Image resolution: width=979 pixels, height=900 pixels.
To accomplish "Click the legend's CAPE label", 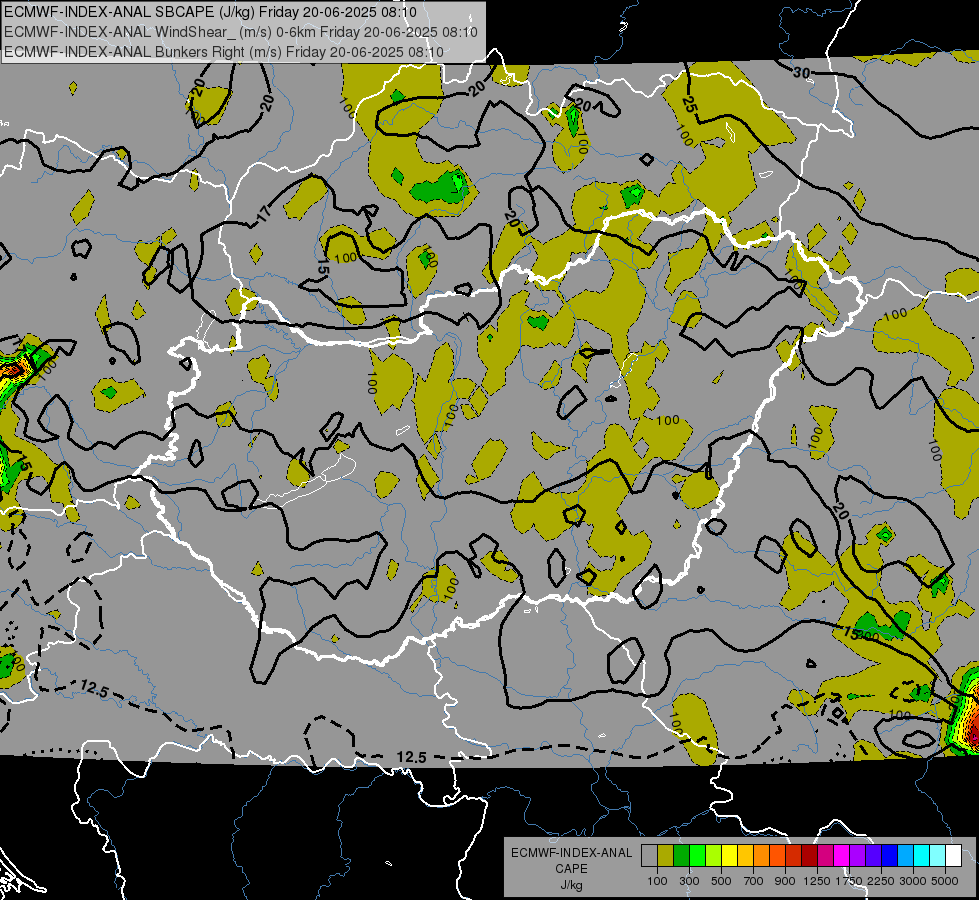I will (571, 869).
